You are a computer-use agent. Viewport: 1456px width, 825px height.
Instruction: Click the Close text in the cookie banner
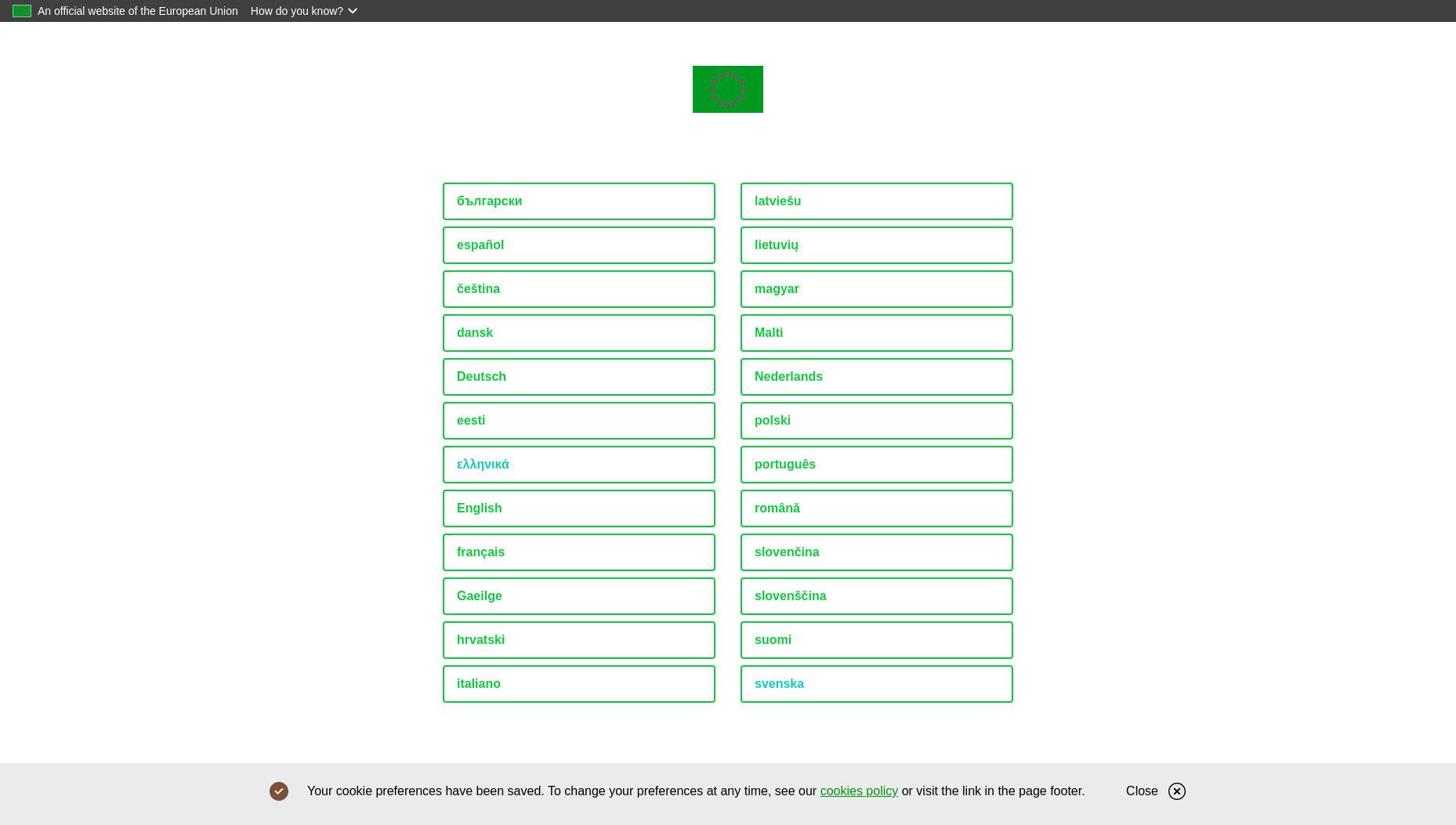pos(1142,791)
